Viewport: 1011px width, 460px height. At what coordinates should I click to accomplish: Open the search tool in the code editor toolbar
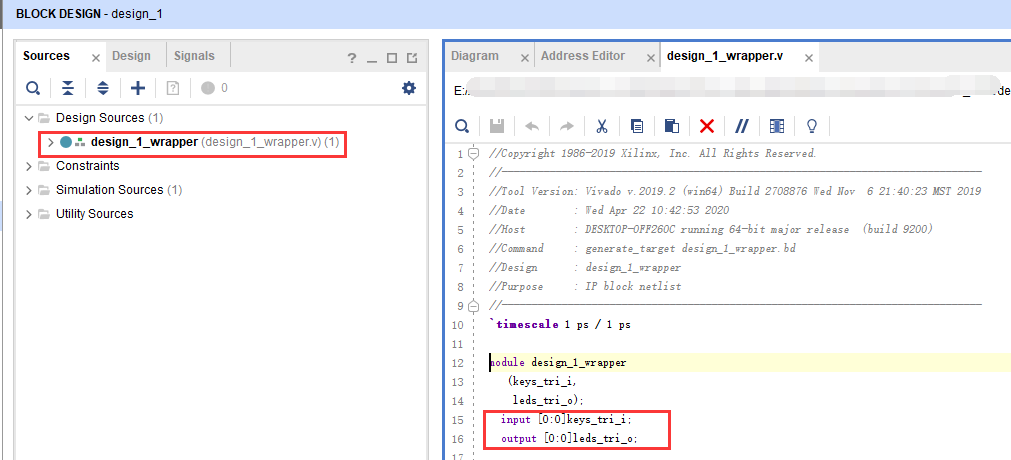(x=462, y=126)
